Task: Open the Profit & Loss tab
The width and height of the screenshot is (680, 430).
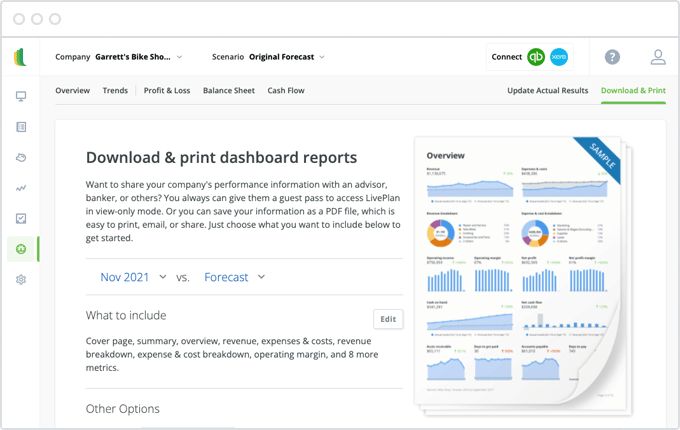Action: point(167,91)
